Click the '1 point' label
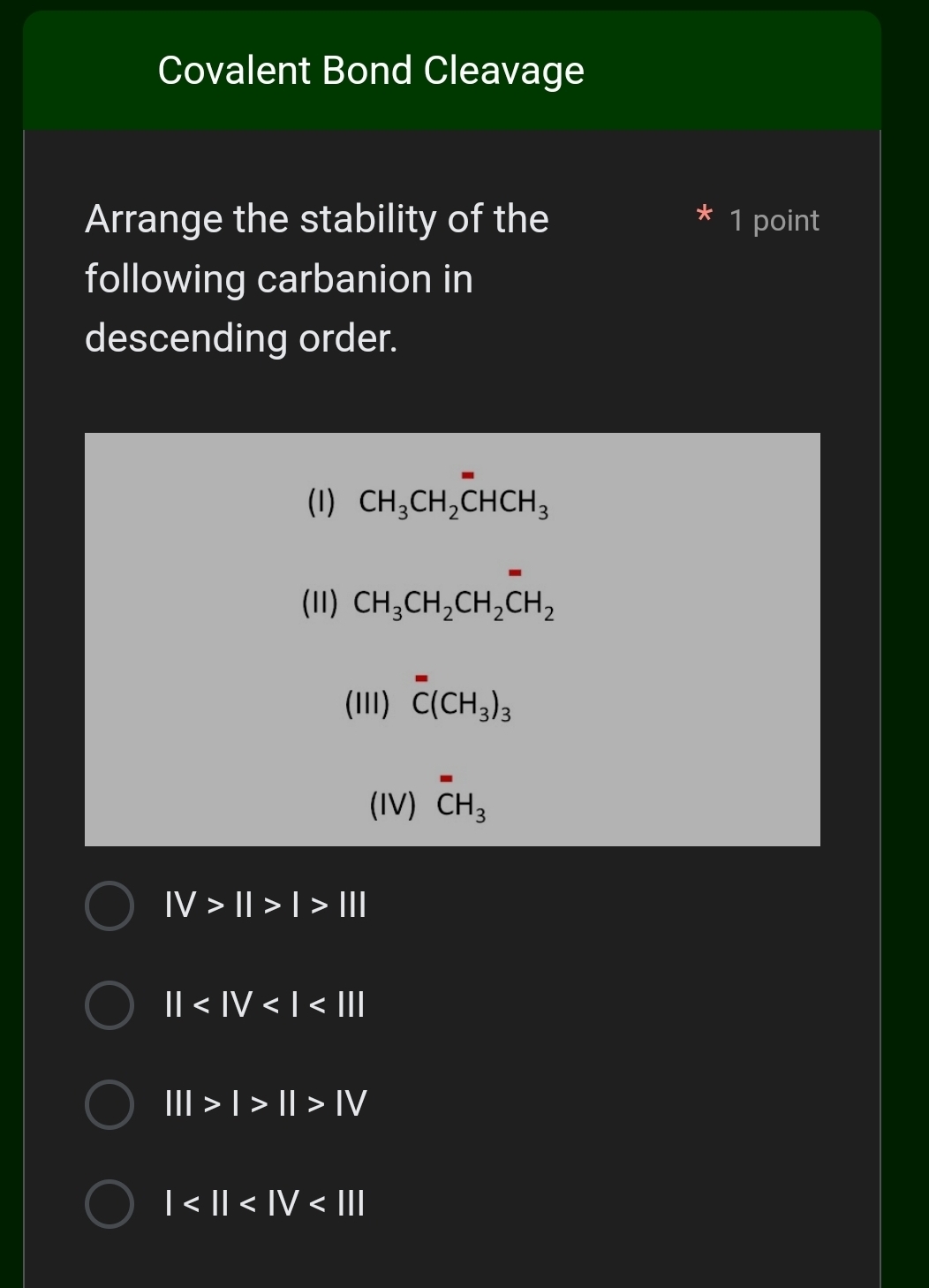 [x=774, y=220]
